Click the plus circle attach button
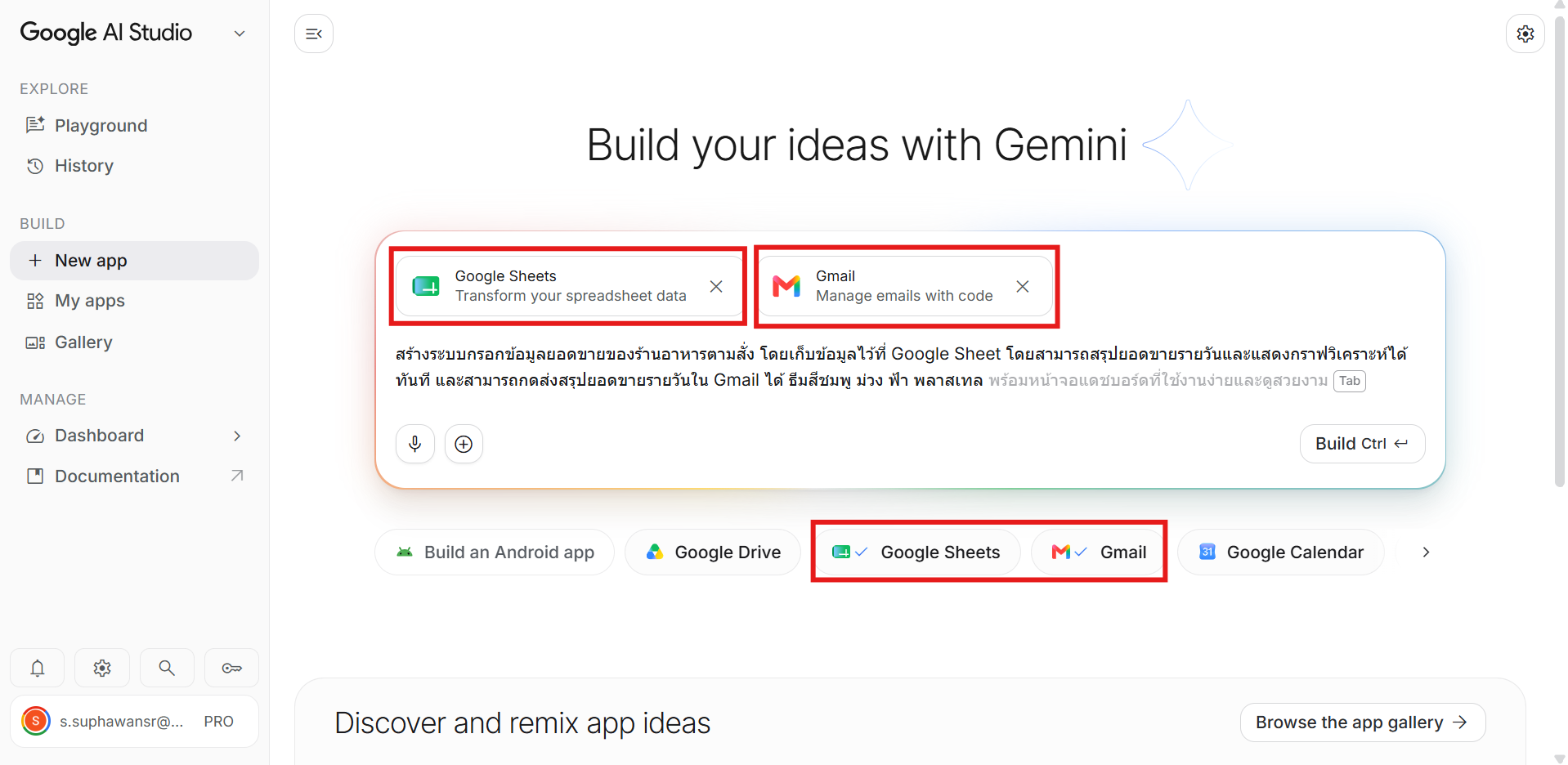 464,444
